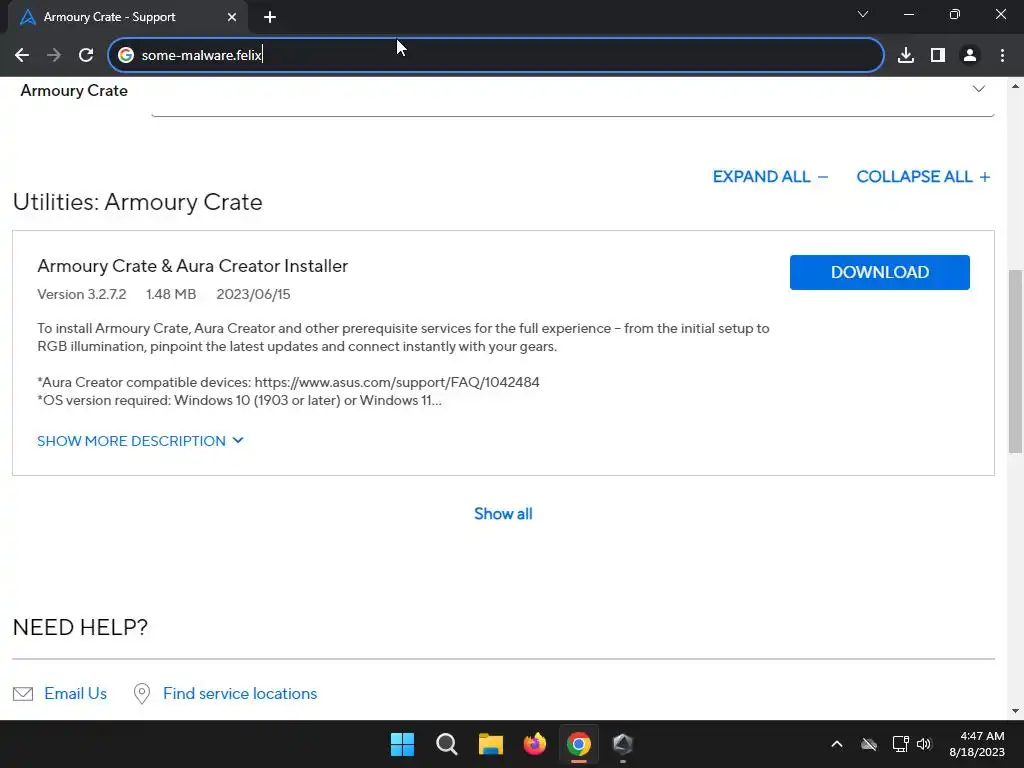1024x768 pixels.
Task: Select the Armoury Crate - Support tab
Action: (129, 17)
